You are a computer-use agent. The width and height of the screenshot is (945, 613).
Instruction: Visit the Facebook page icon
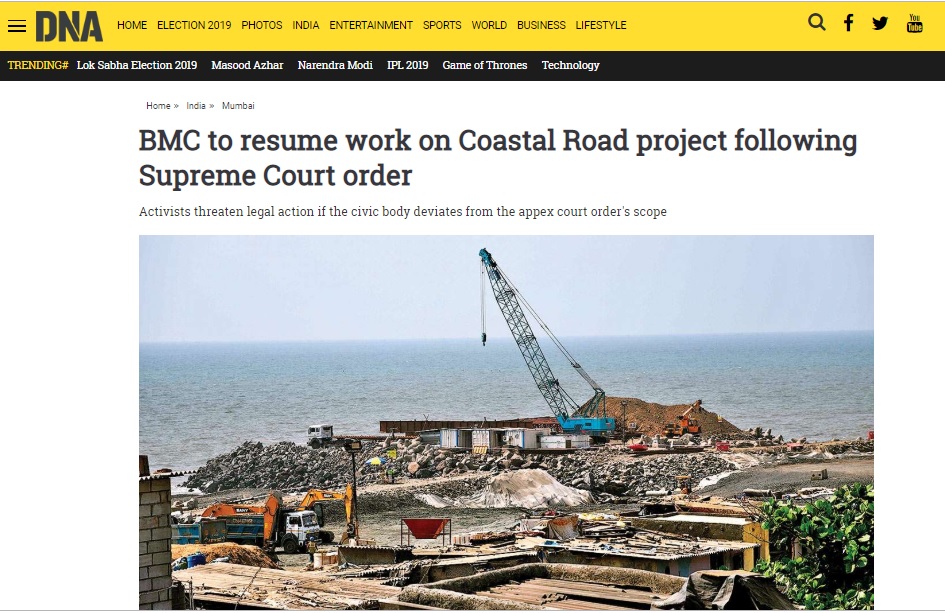tap(849, 23)
